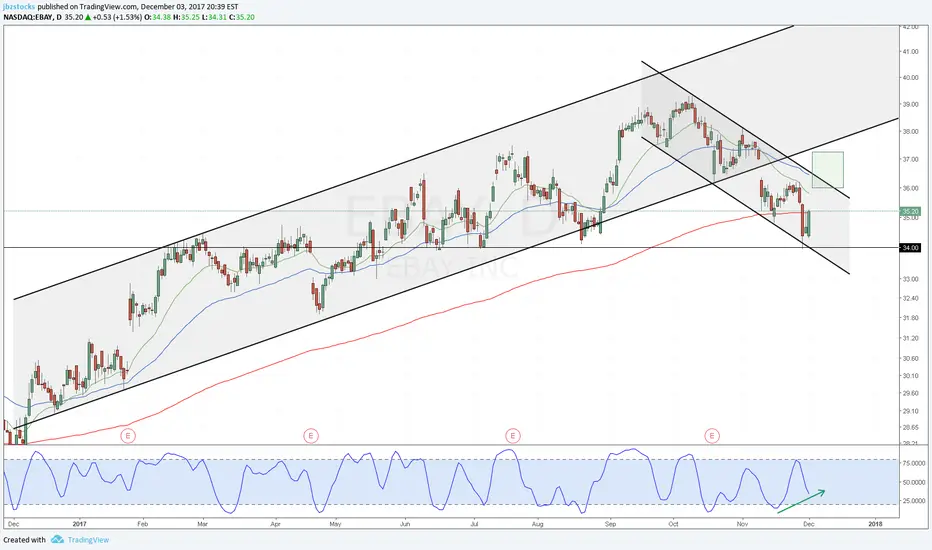The image size is (932, 550).
Task: Click the 38.00 price axis label
Action: coord(910,131)
